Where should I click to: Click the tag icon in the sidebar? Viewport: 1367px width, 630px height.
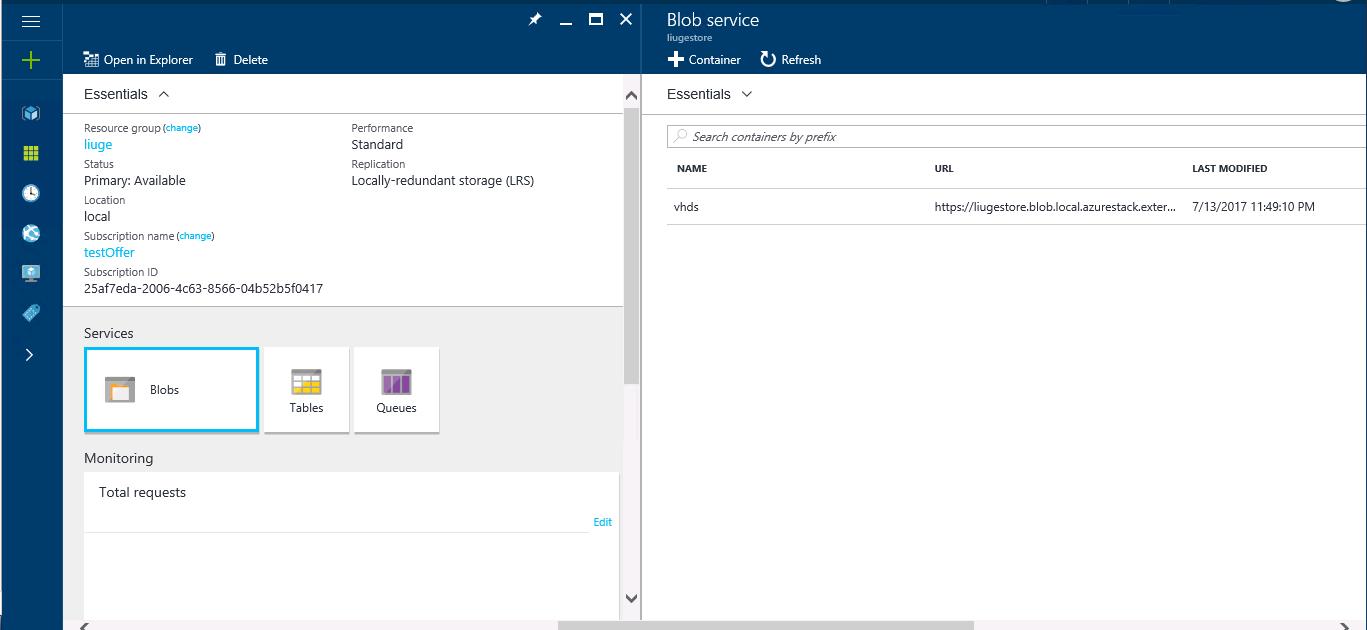31,313
